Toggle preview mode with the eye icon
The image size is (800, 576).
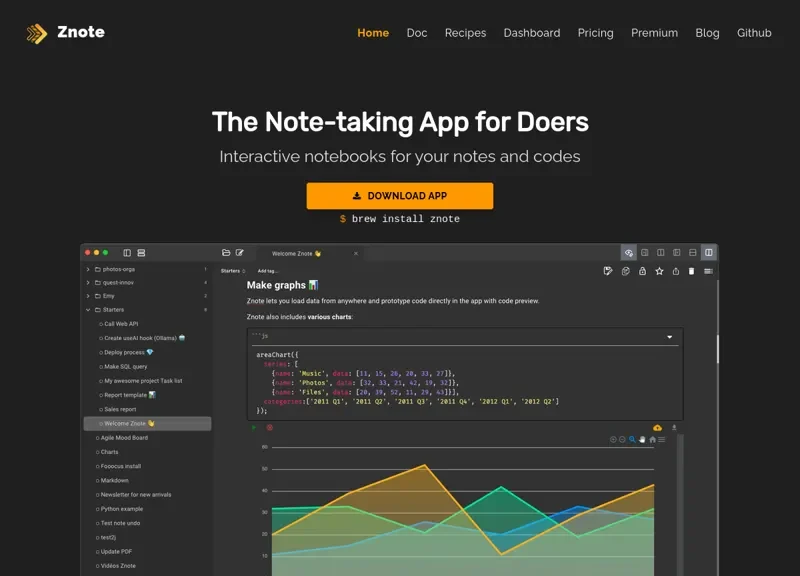coord(628,253)
